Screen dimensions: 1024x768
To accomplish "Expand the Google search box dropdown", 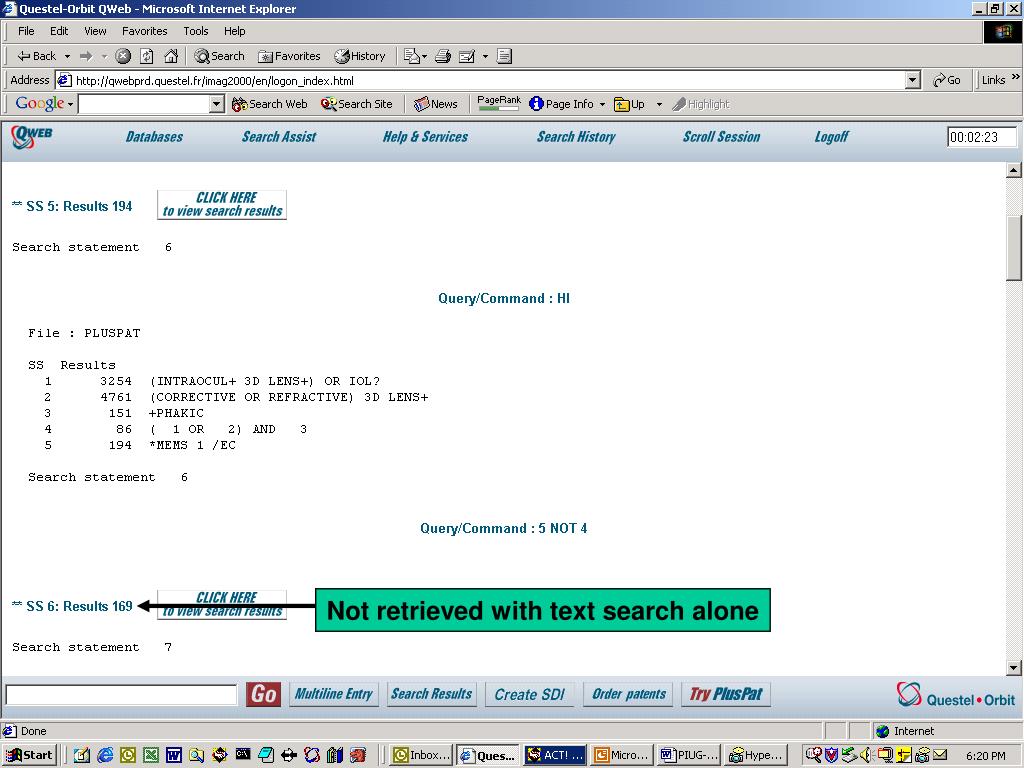I will 217,104.
